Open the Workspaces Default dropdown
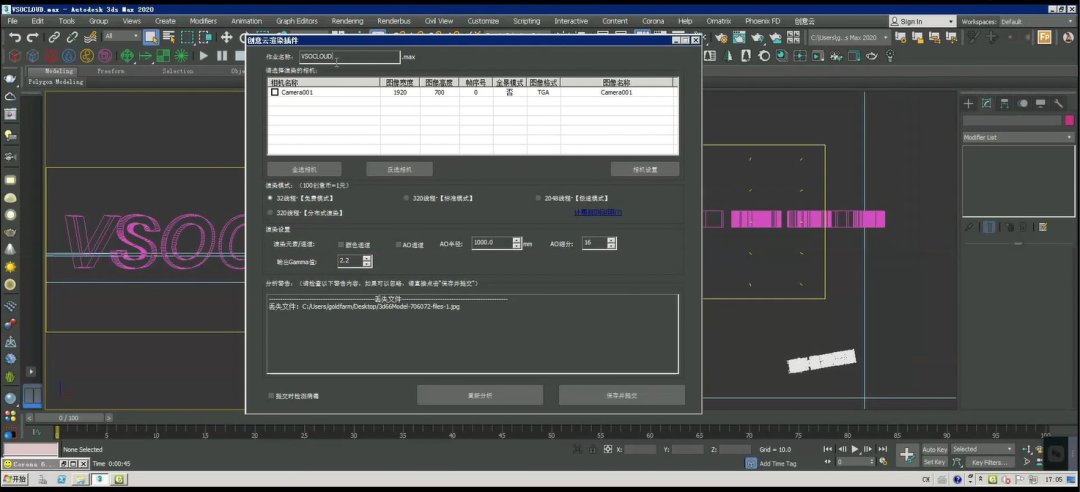The image size is (1080, 492). [x=1037, y=21]
